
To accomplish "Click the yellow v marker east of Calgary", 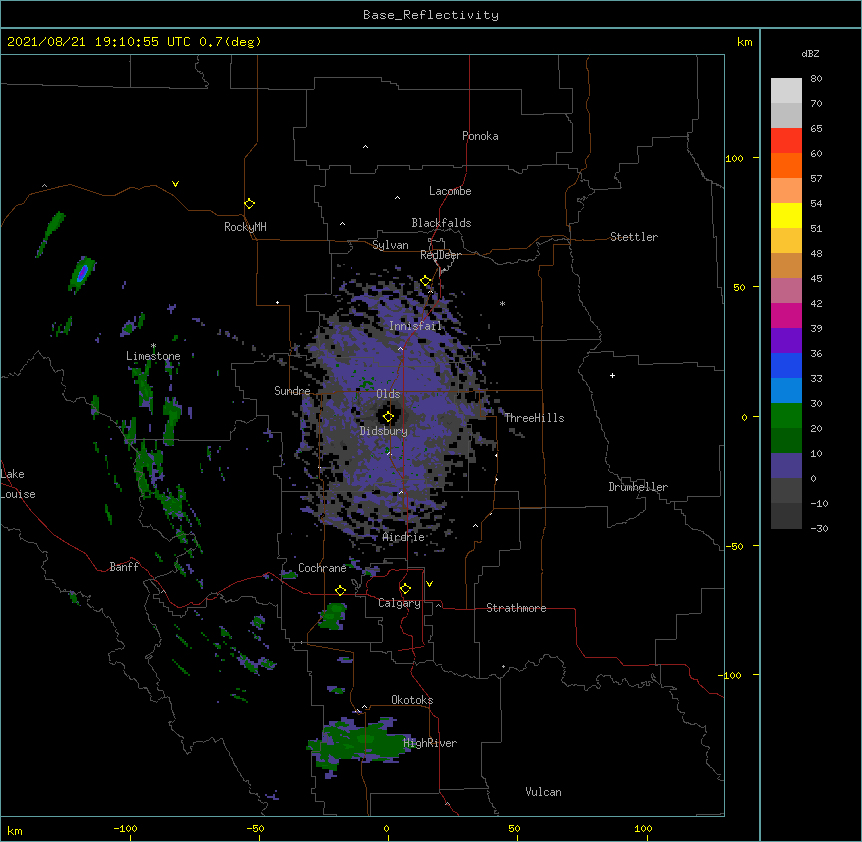I will pos(429,584).
